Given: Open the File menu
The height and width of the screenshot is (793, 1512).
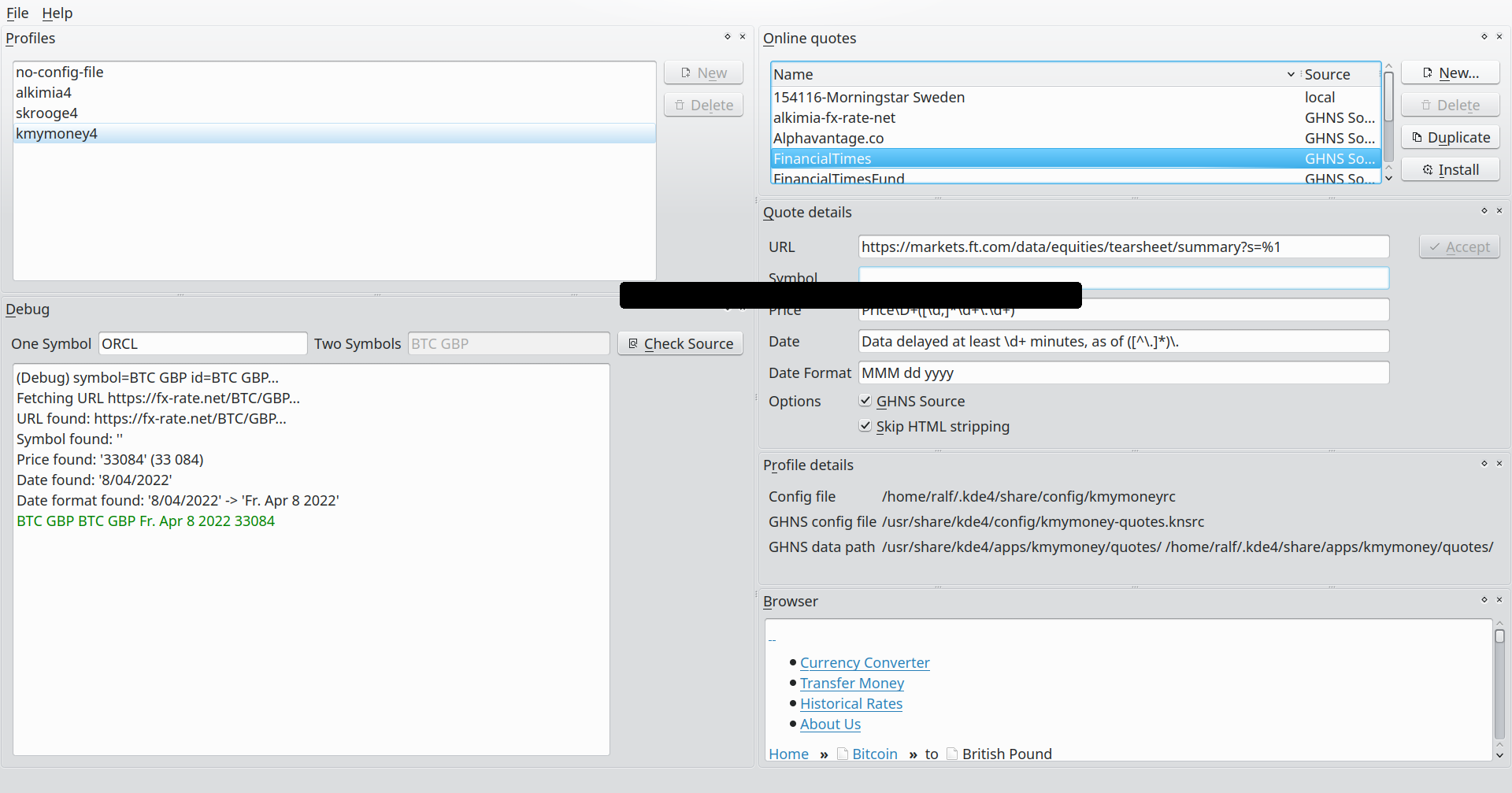Looking at the screenshot, I should coord(17,13).
